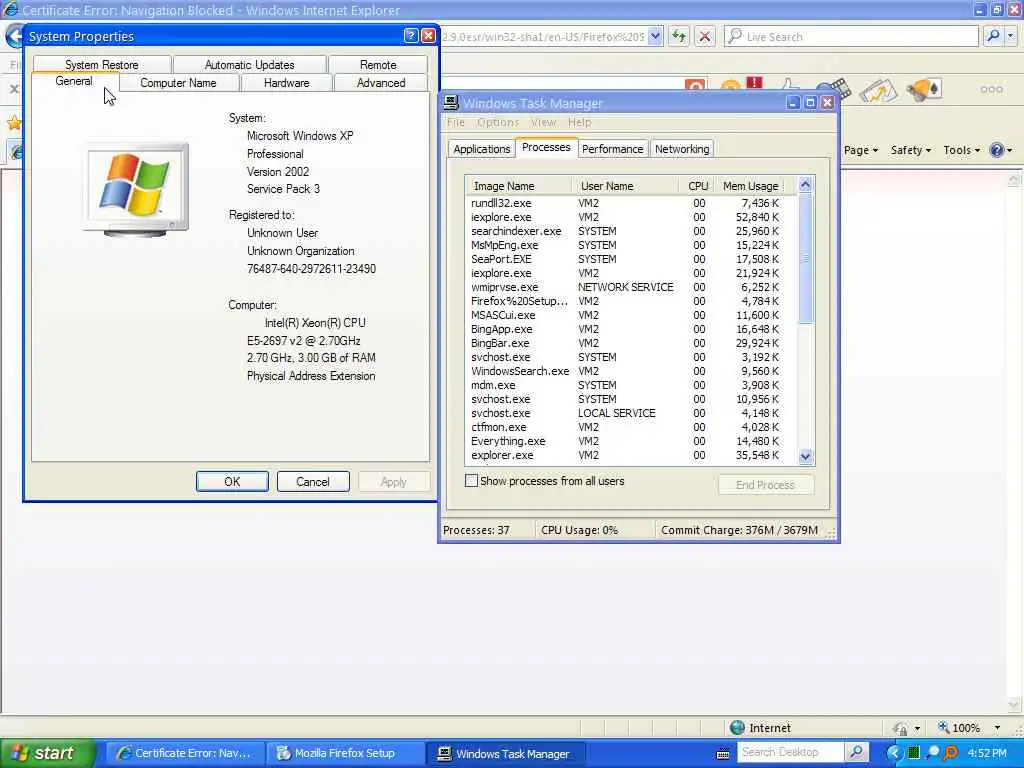Click the Internet zone globe in status bar
The image size is (1024, 768).
pyautogui.click(x=737, y=728)
